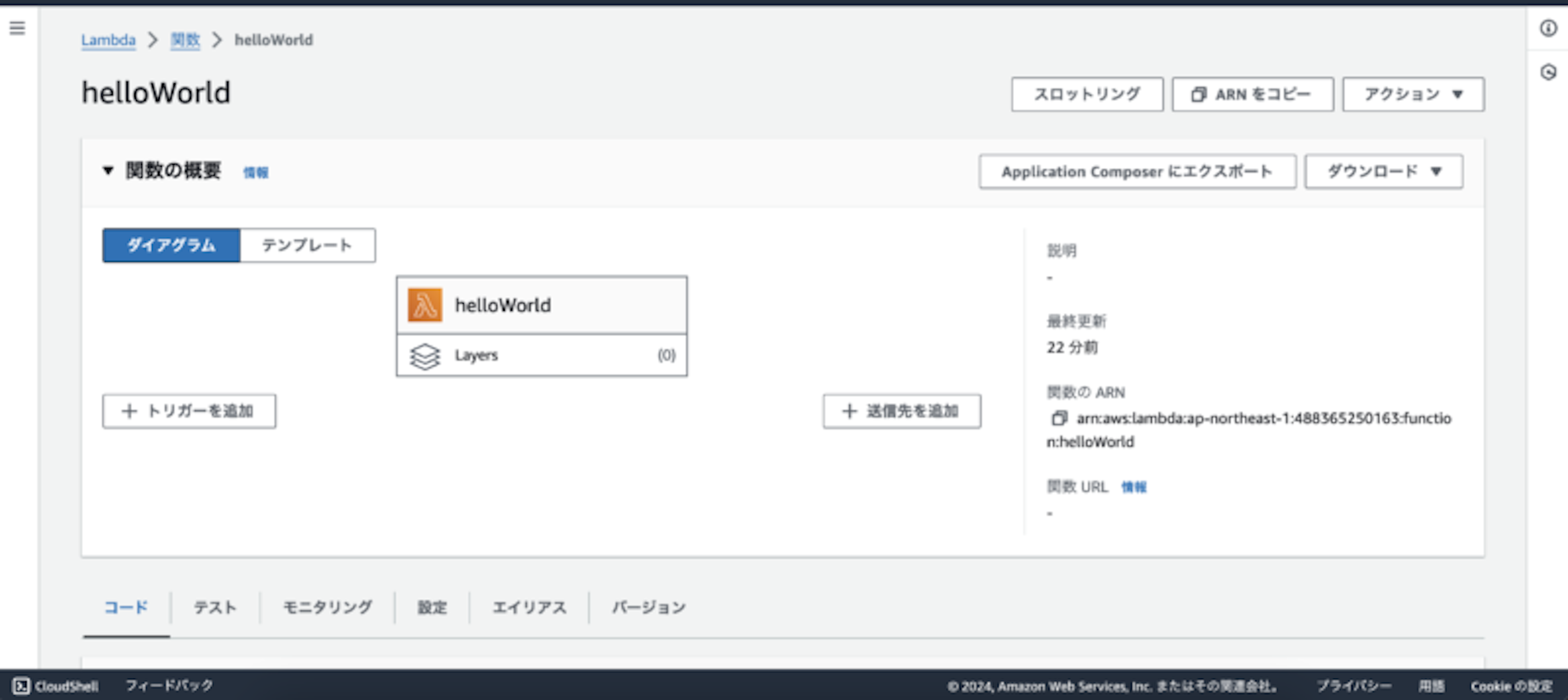This screenshot has height=700, width=1568.
Task: Click the orange Lambda function icon
Action: 425,304
